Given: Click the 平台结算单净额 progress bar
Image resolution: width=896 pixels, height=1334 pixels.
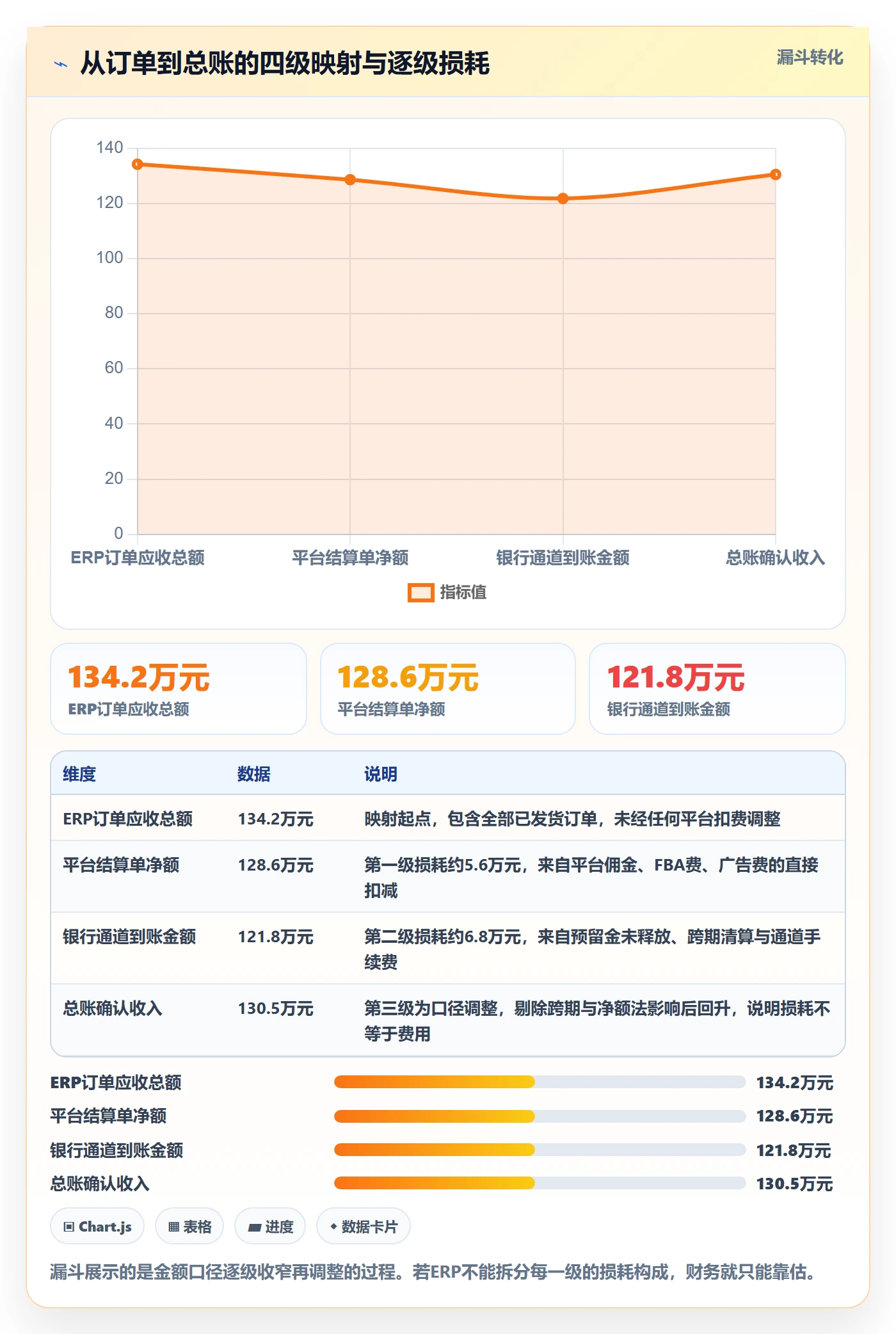Looking at the screenshot, I should click(x=540, y=1116).
